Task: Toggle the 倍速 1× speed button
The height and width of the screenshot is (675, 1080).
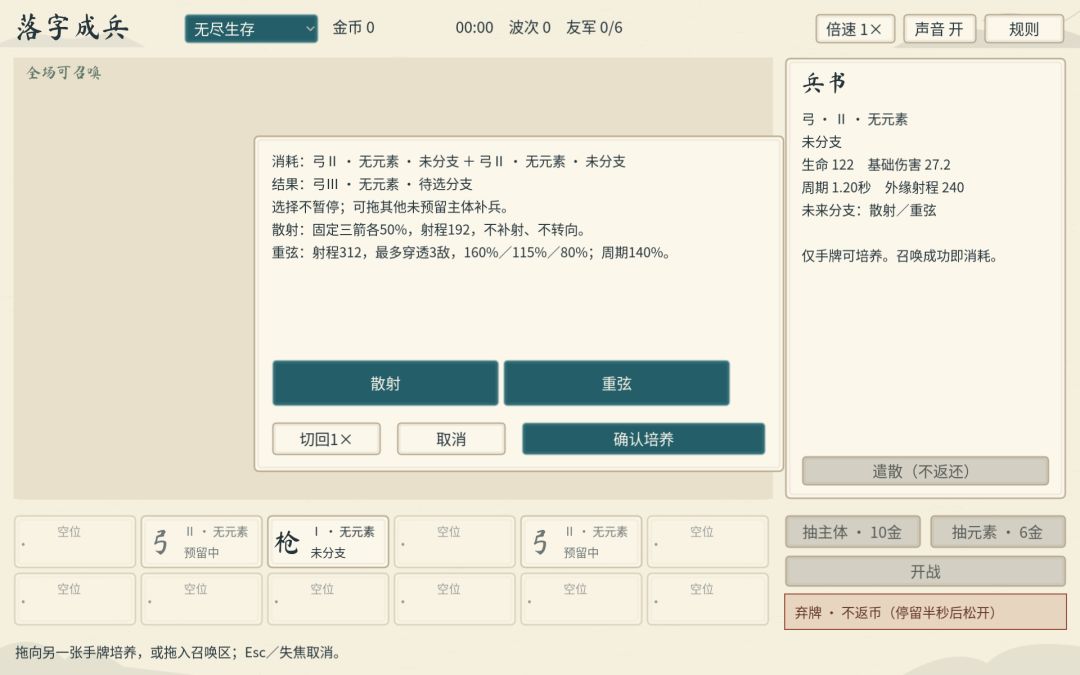Action: coord(855,29)
